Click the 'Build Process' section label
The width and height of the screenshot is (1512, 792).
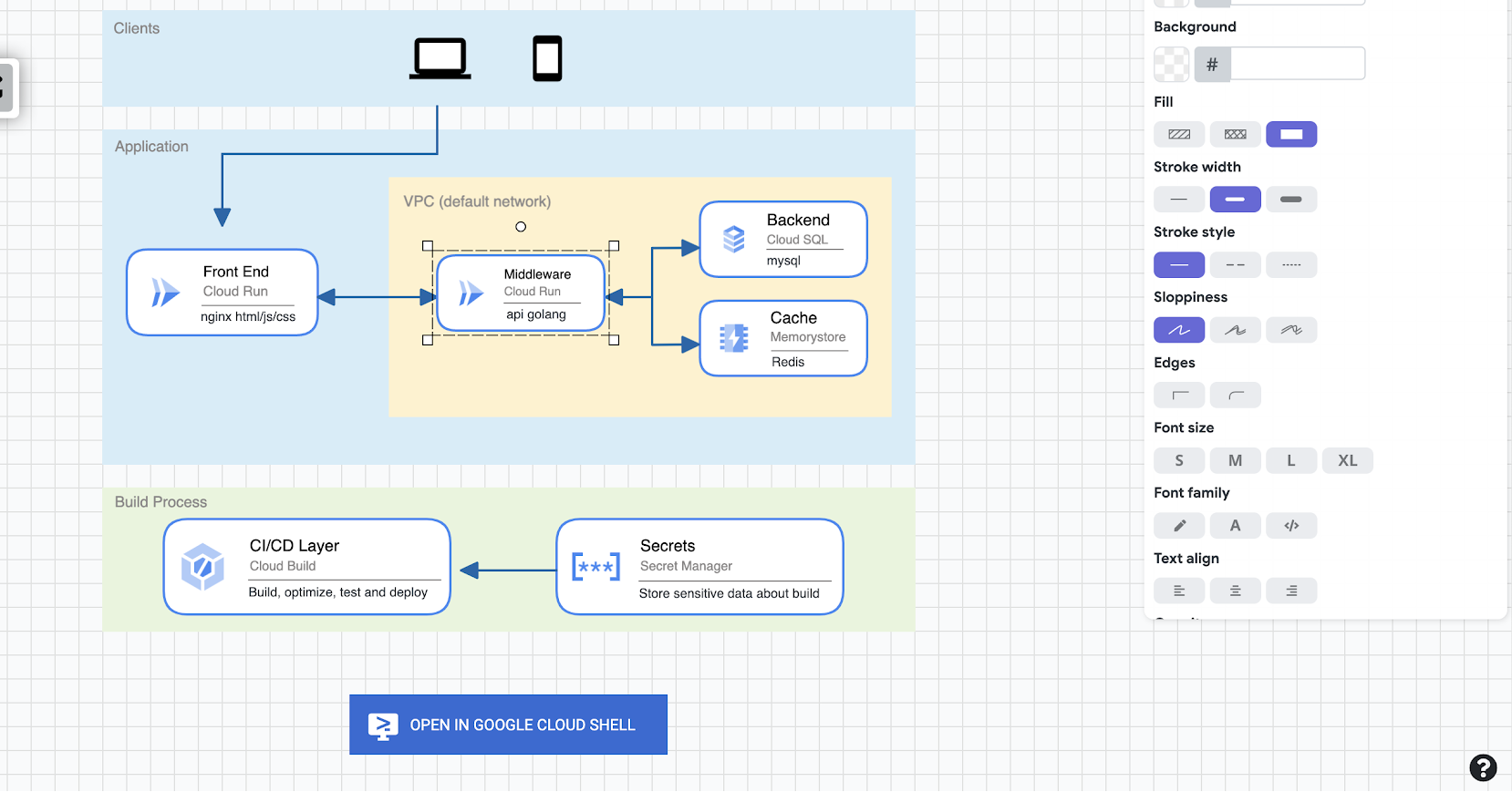coord(161,502)
